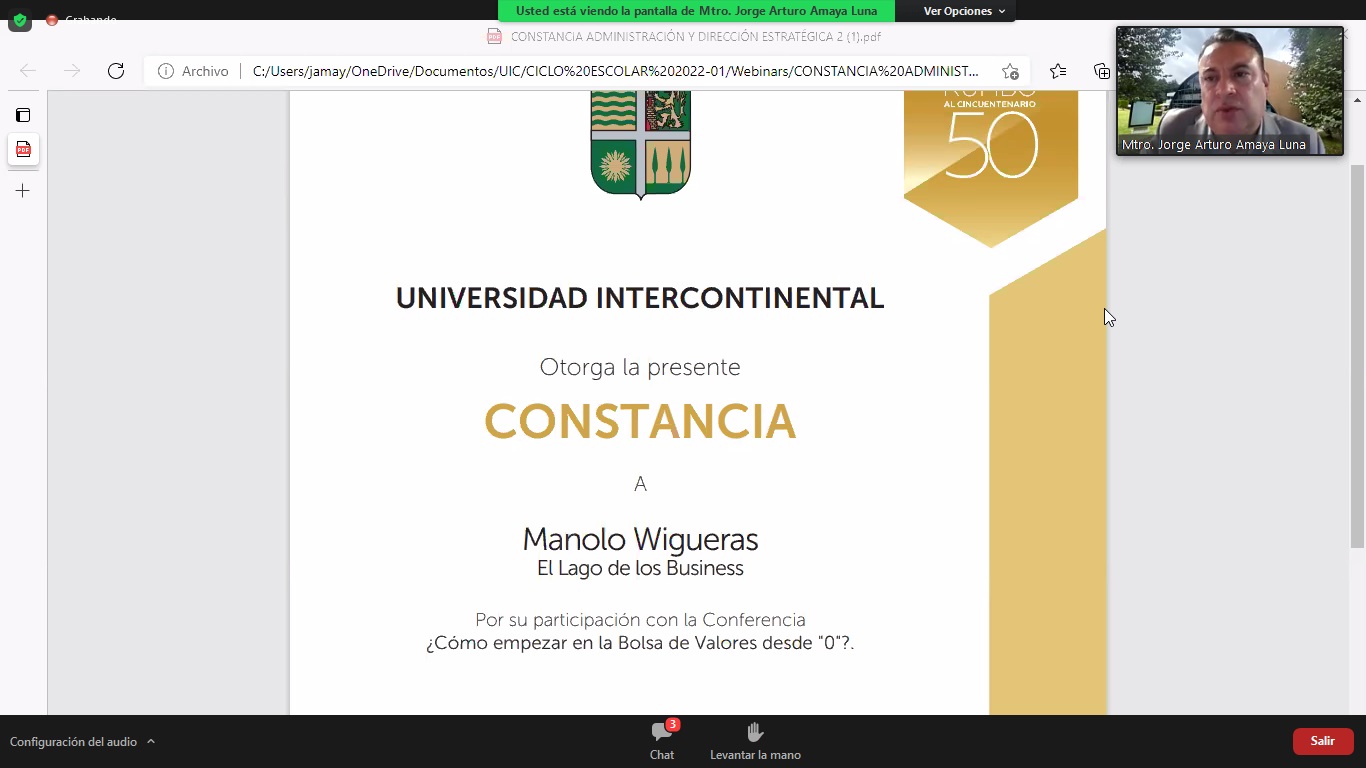The width and height of the screenshot is (1366, 768).
Task: Open the Collections icon in the toolbar
Action: (1101, 71)
